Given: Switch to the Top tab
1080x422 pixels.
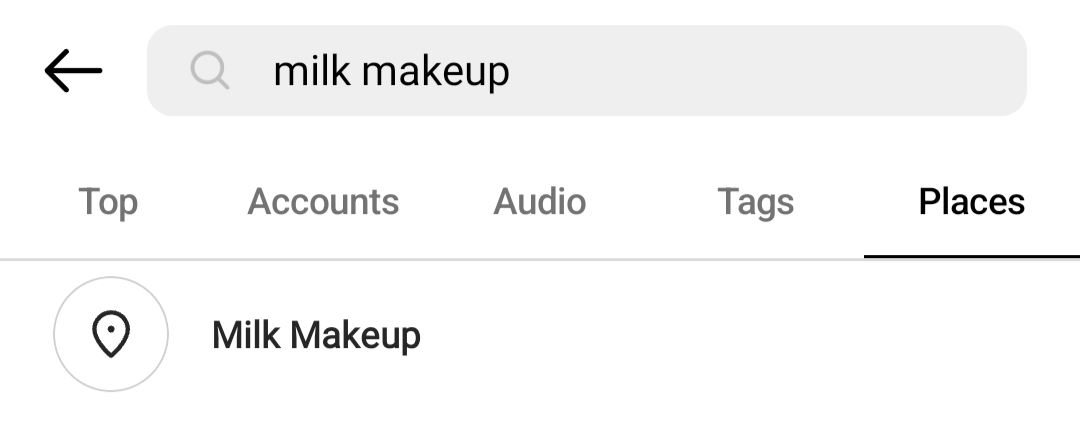Looking at the screenshot, I should (108, 202).
